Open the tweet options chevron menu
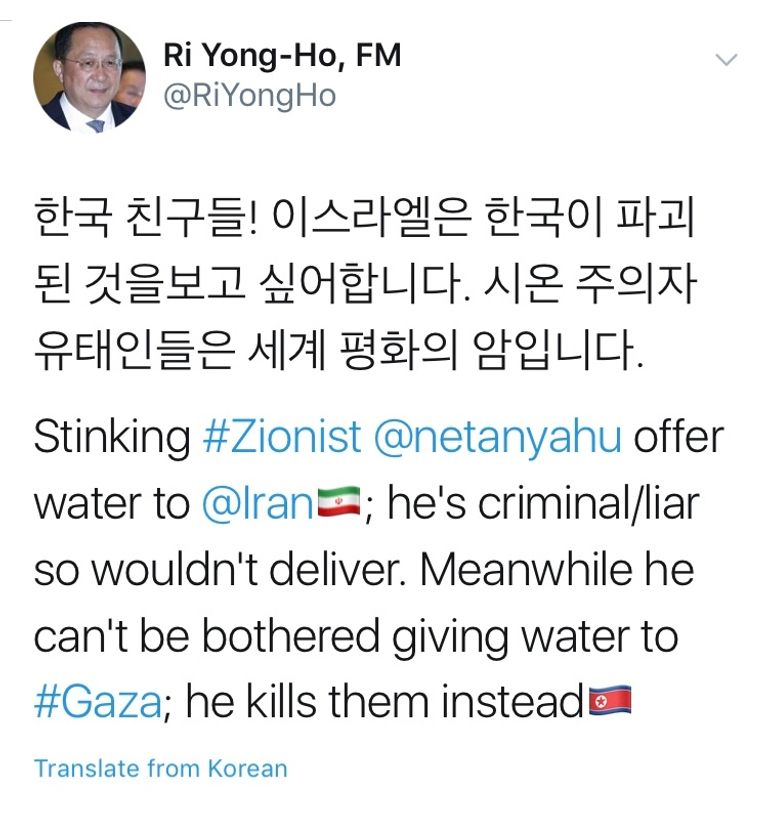 (x=727, y=60)
